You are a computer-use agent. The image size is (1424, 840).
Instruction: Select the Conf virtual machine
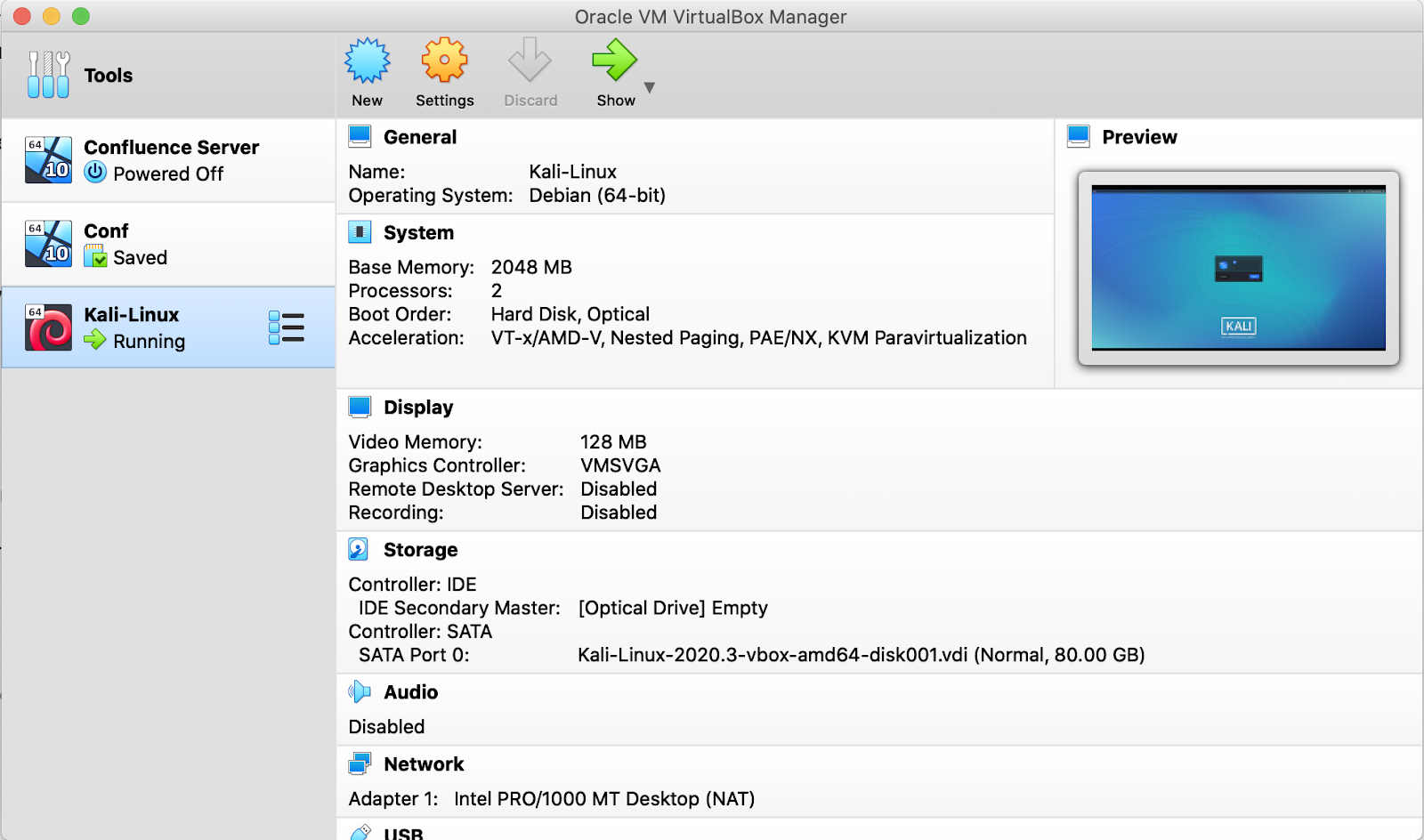(x=168, y=244)
